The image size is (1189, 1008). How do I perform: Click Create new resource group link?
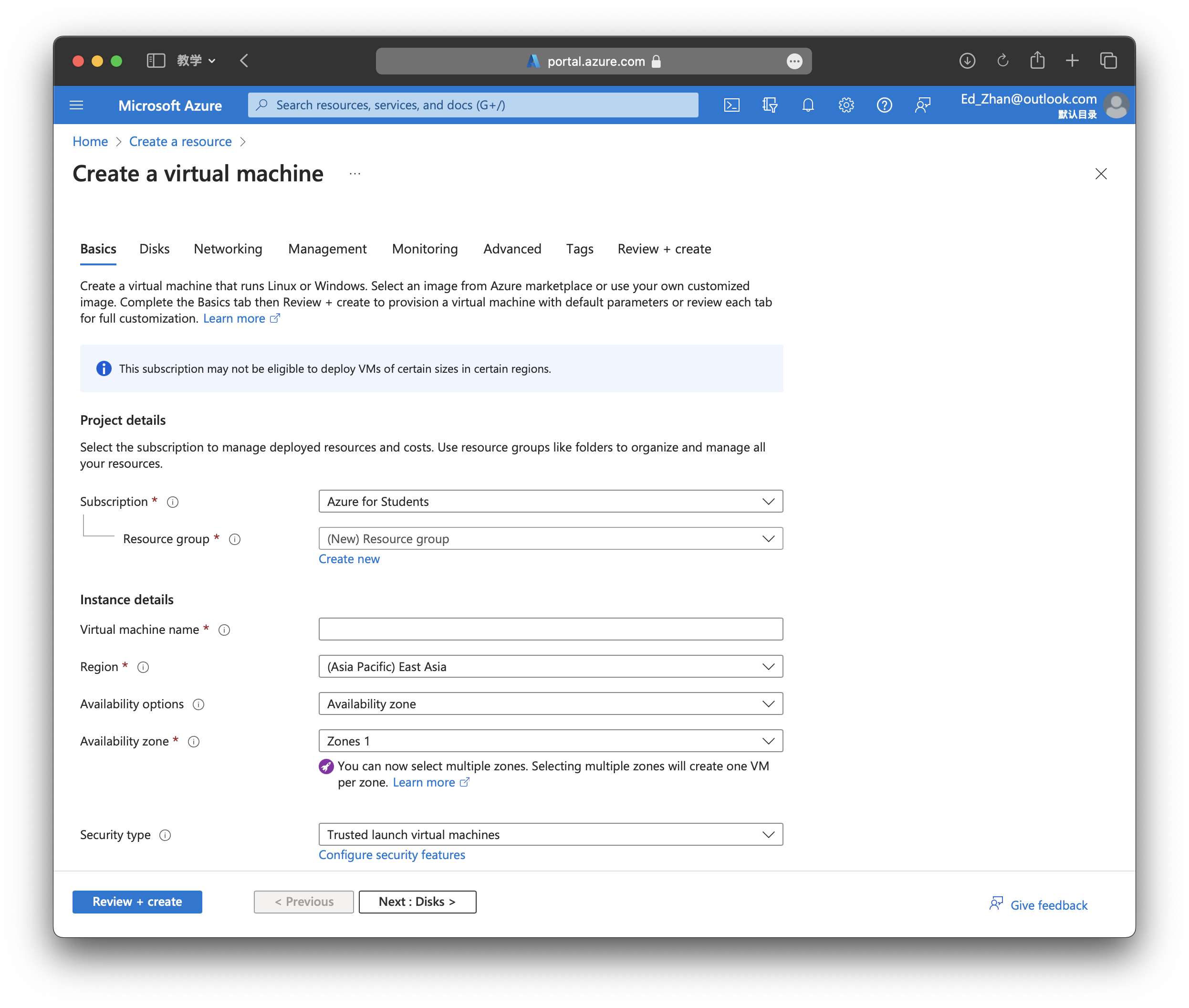[x=349, y=559]
